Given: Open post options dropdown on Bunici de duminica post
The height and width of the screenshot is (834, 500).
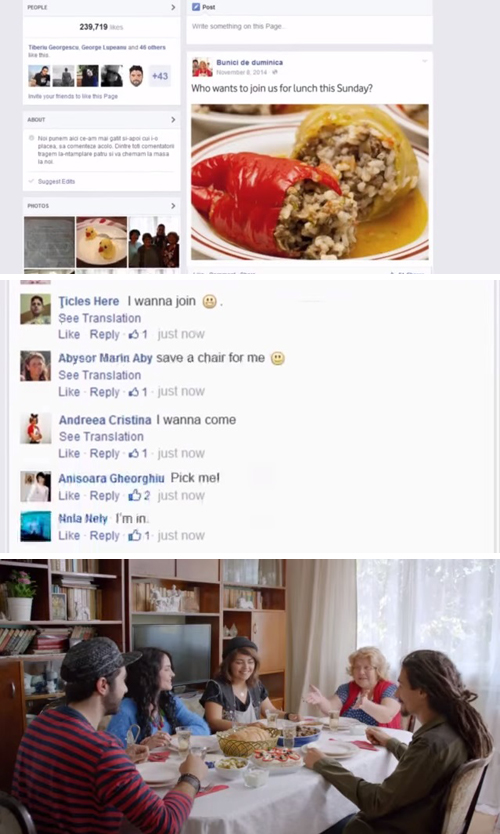Looking at the screenshot, I should click(x=424, y=62).
